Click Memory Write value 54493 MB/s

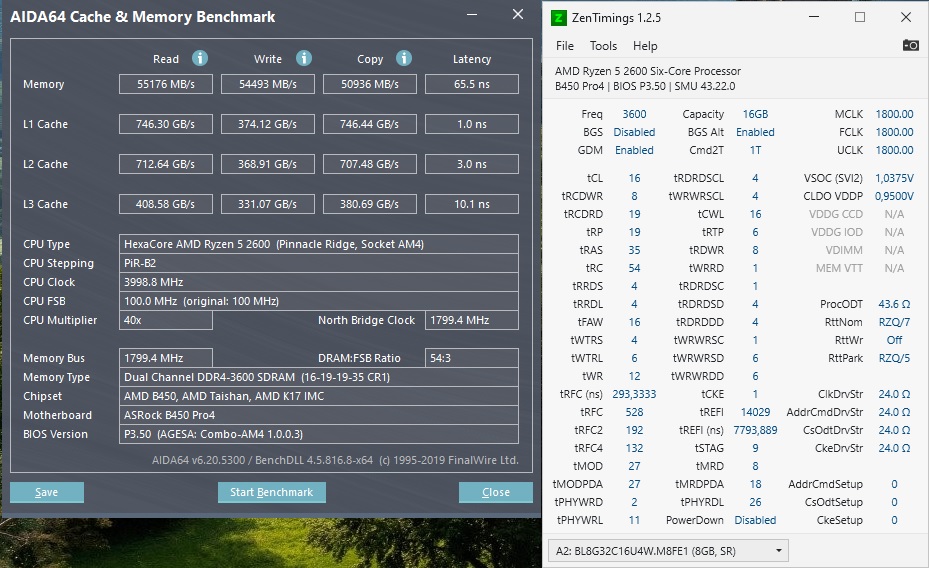[268, 84]
